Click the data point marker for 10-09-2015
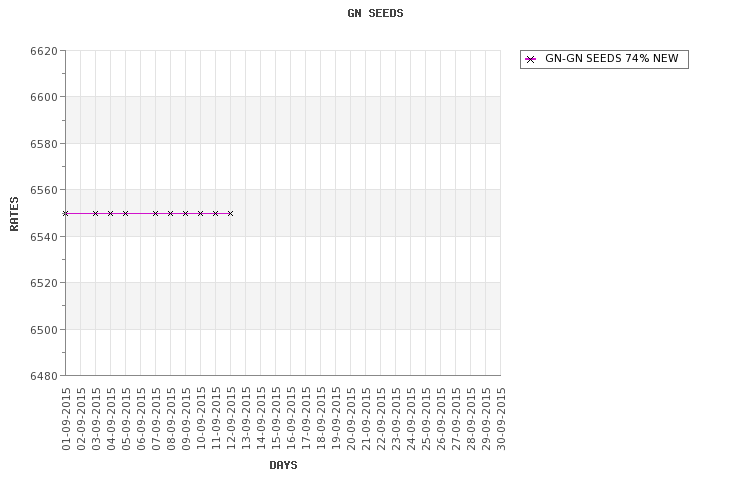The height and width of the screenshot is (500, 750). (x=200, y=213)
